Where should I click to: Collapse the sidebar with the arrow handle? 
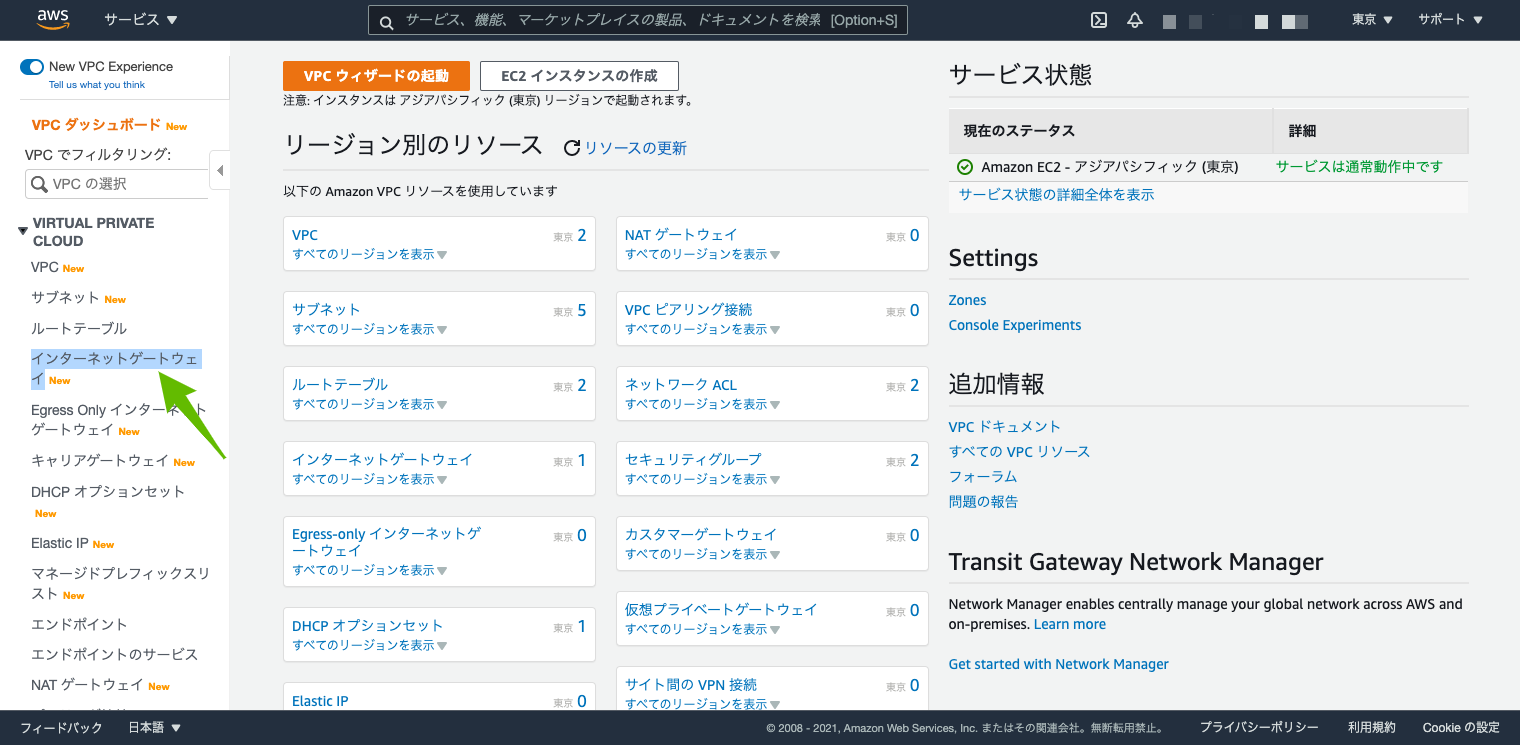pyautogui.click(x=220, y=170)
